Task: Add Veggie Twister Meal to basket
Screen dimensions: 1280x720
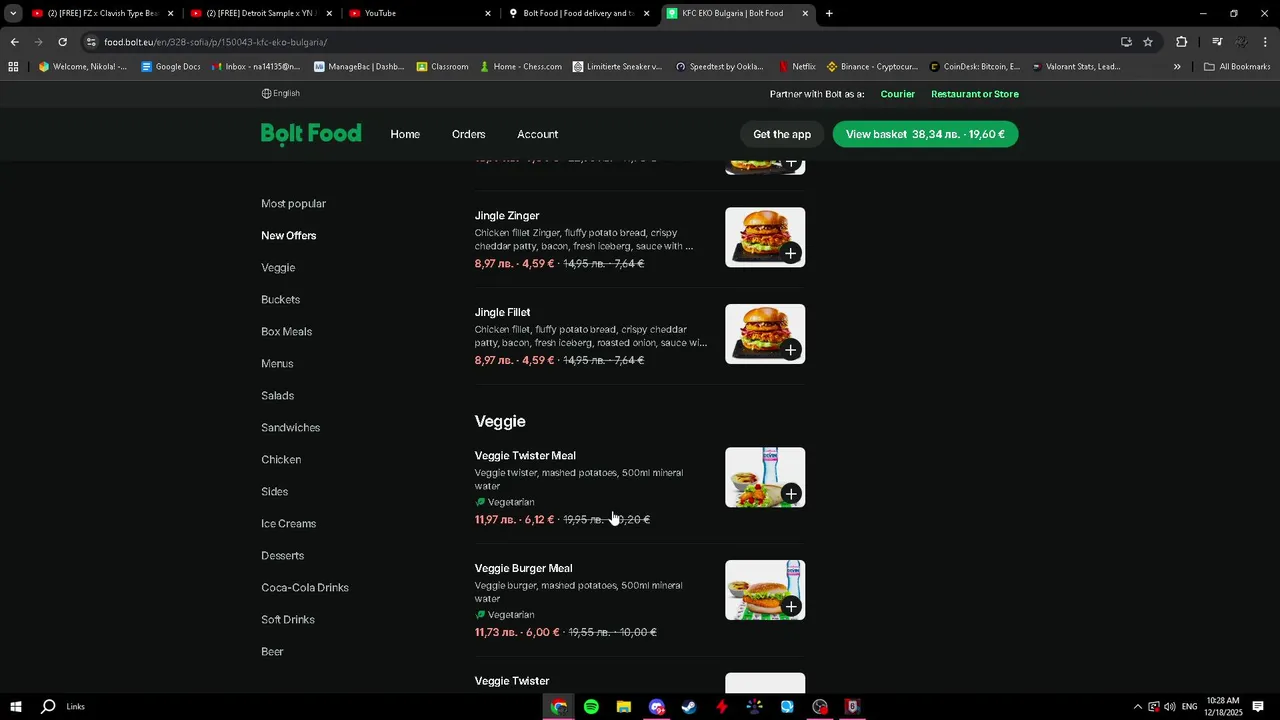Action: pyautogui.click(x=791, y=494)
